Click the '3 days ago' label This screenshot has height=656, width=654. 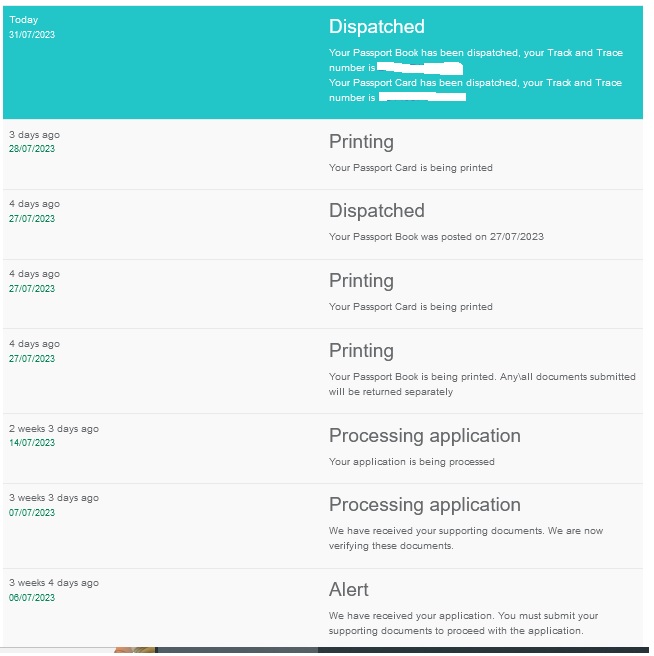click(x=34, y=134)
